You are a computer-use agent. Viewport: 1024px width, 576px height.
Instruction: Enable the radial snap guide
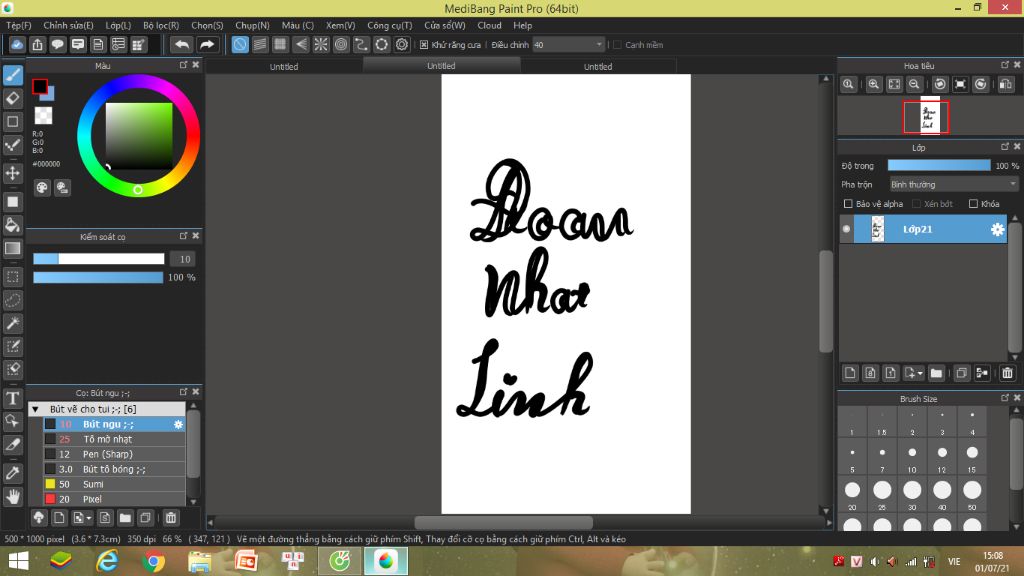(321, 44)
